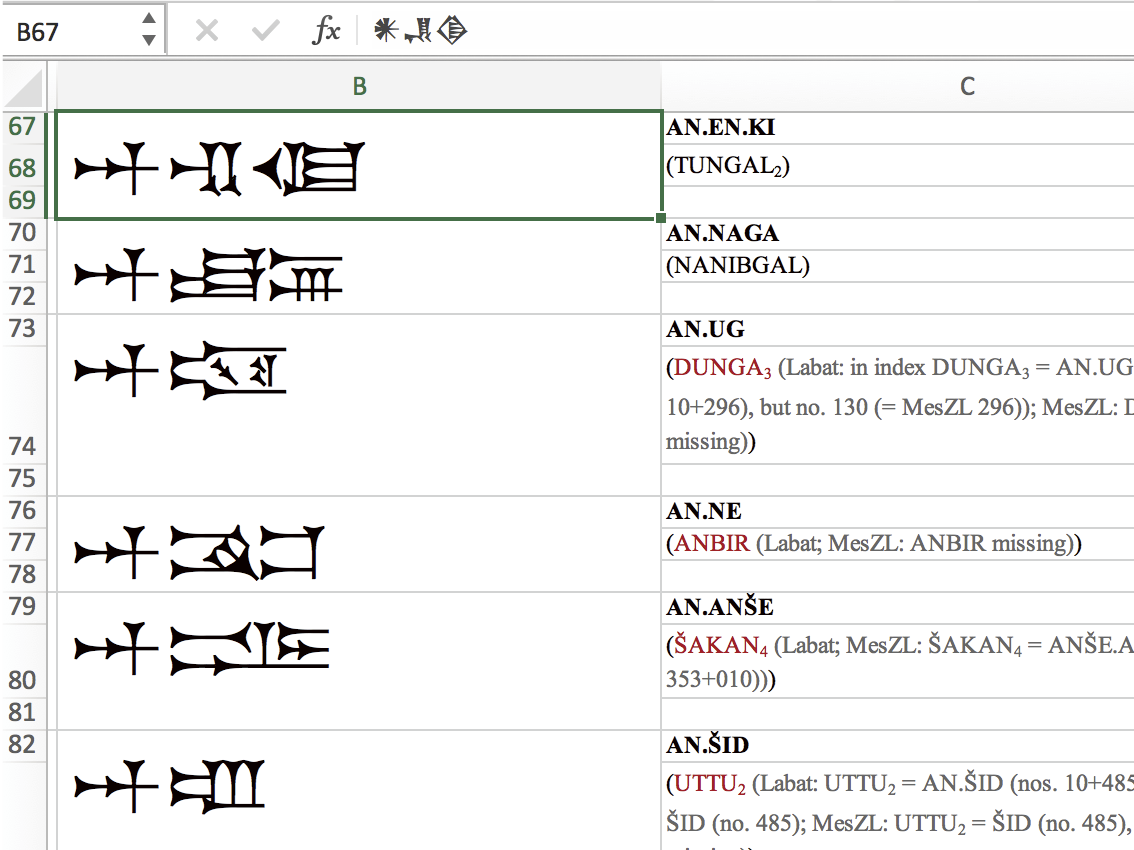The image size is (1134, 850).
Task: Click into the formula bar cuneiform content
Action: click(x=420, y=30)
